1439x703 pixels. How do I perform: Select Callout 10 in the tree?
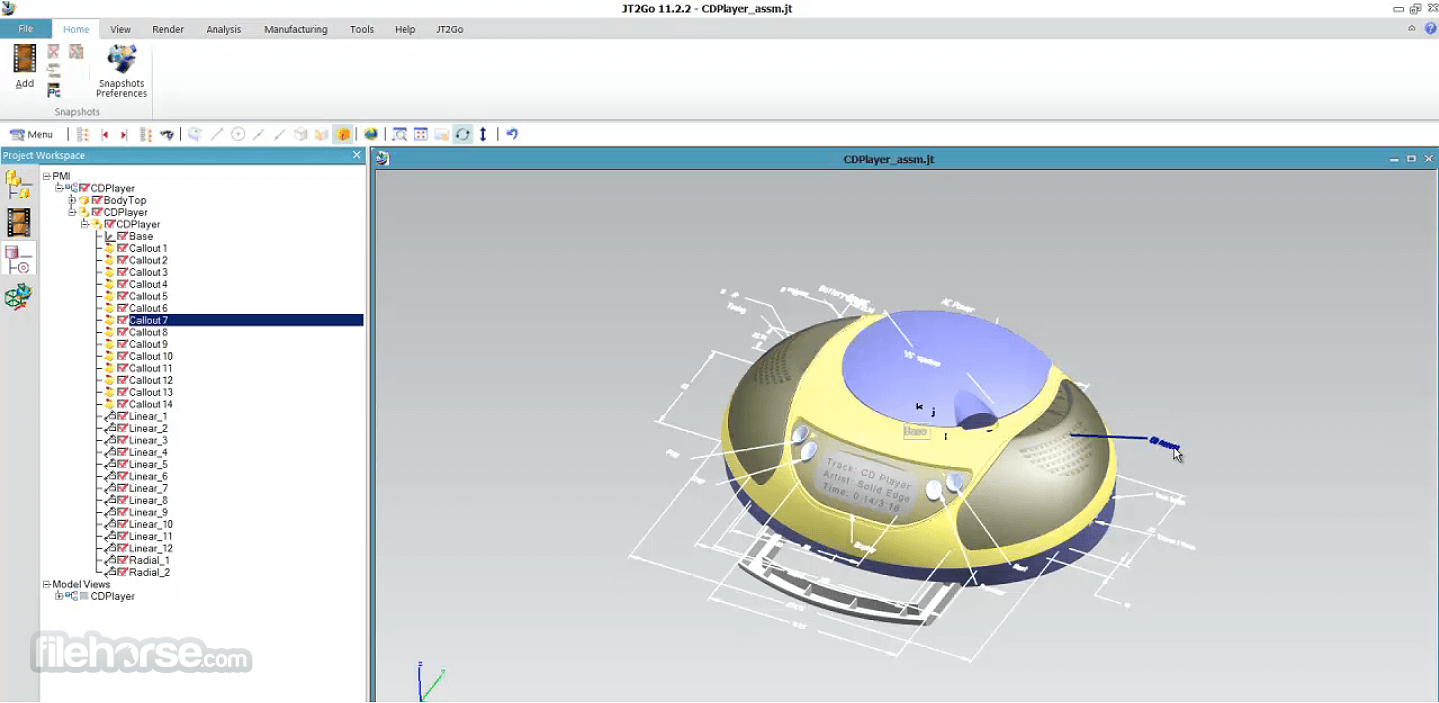pos(151,357)
